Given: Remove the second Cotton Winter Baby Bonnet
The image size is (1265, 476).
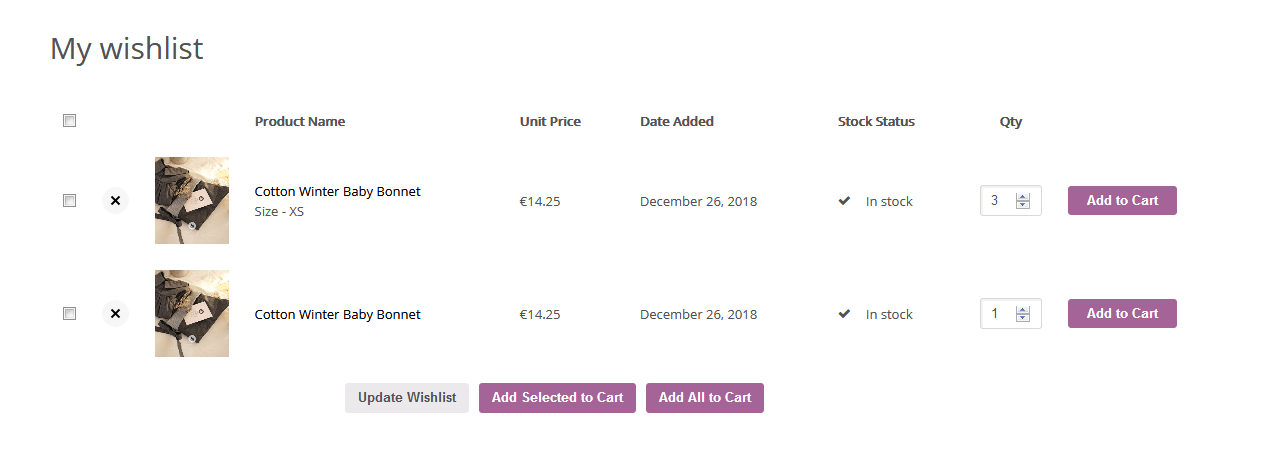Looking at the screenshot, I should coord(115,314).
